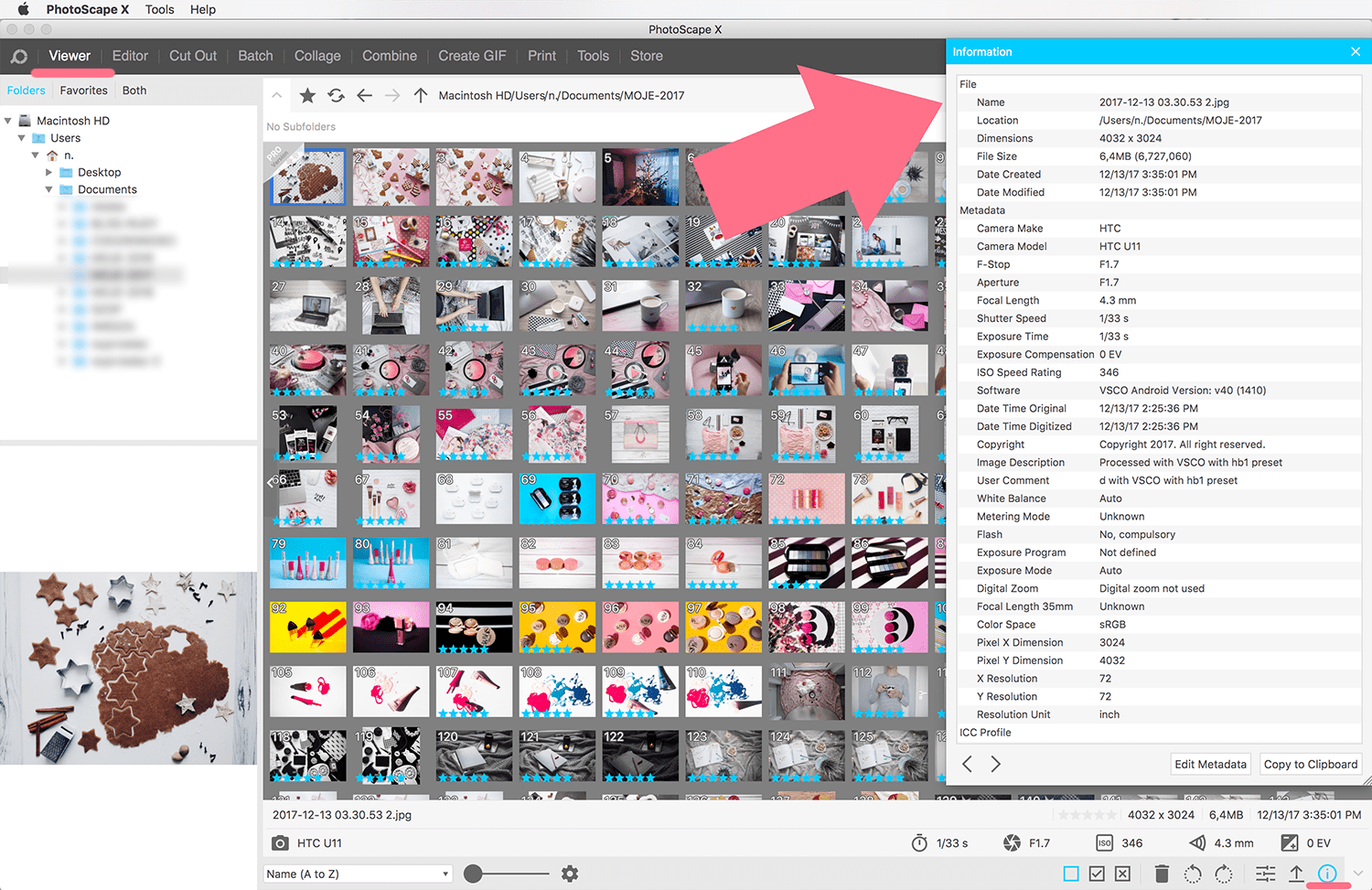
Task: Select thumbnail number 69 on blue background
Action: coord(557,499)
